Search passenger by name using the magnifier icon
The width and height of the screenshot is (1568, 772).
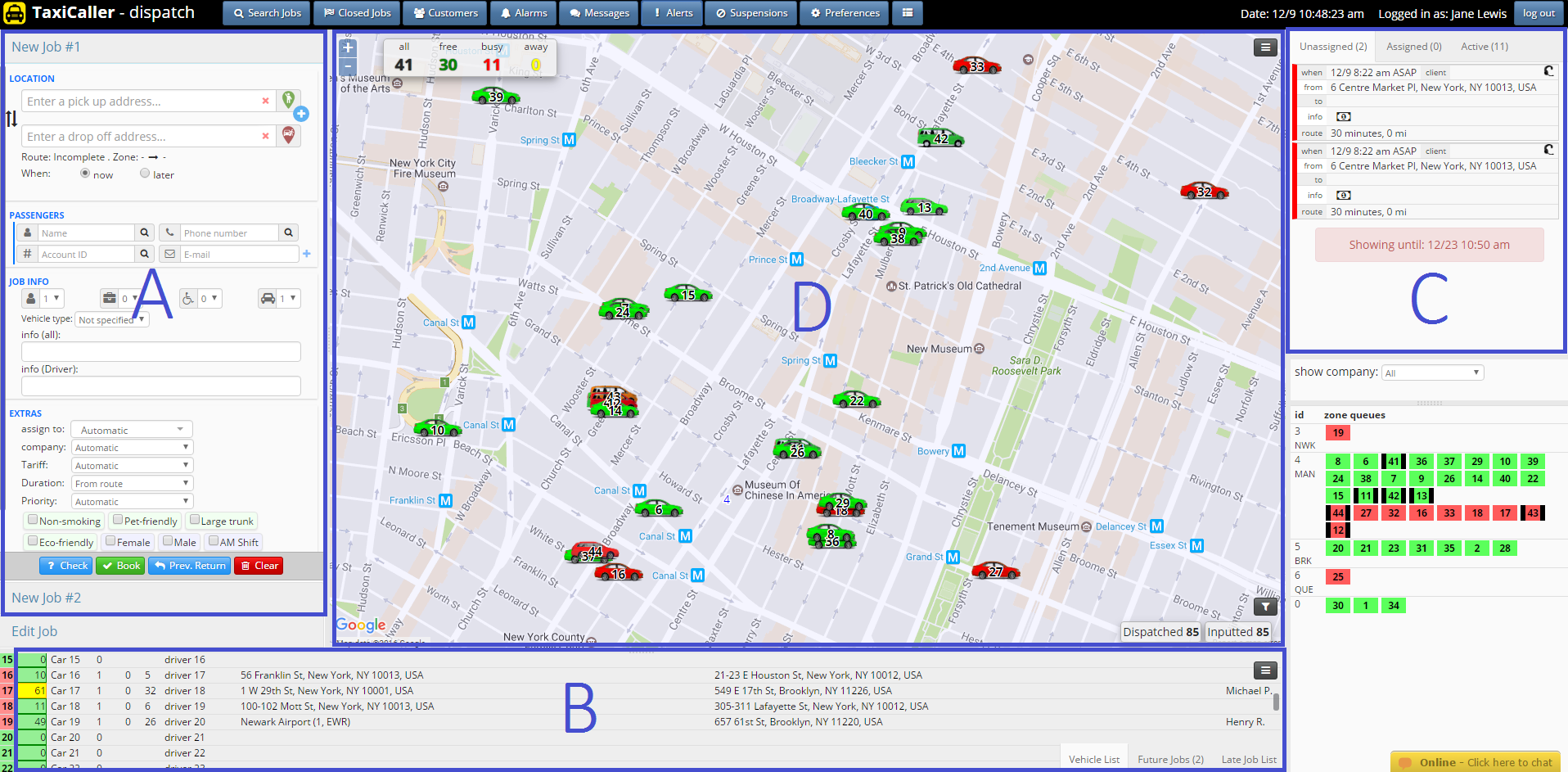coord(144,233)
